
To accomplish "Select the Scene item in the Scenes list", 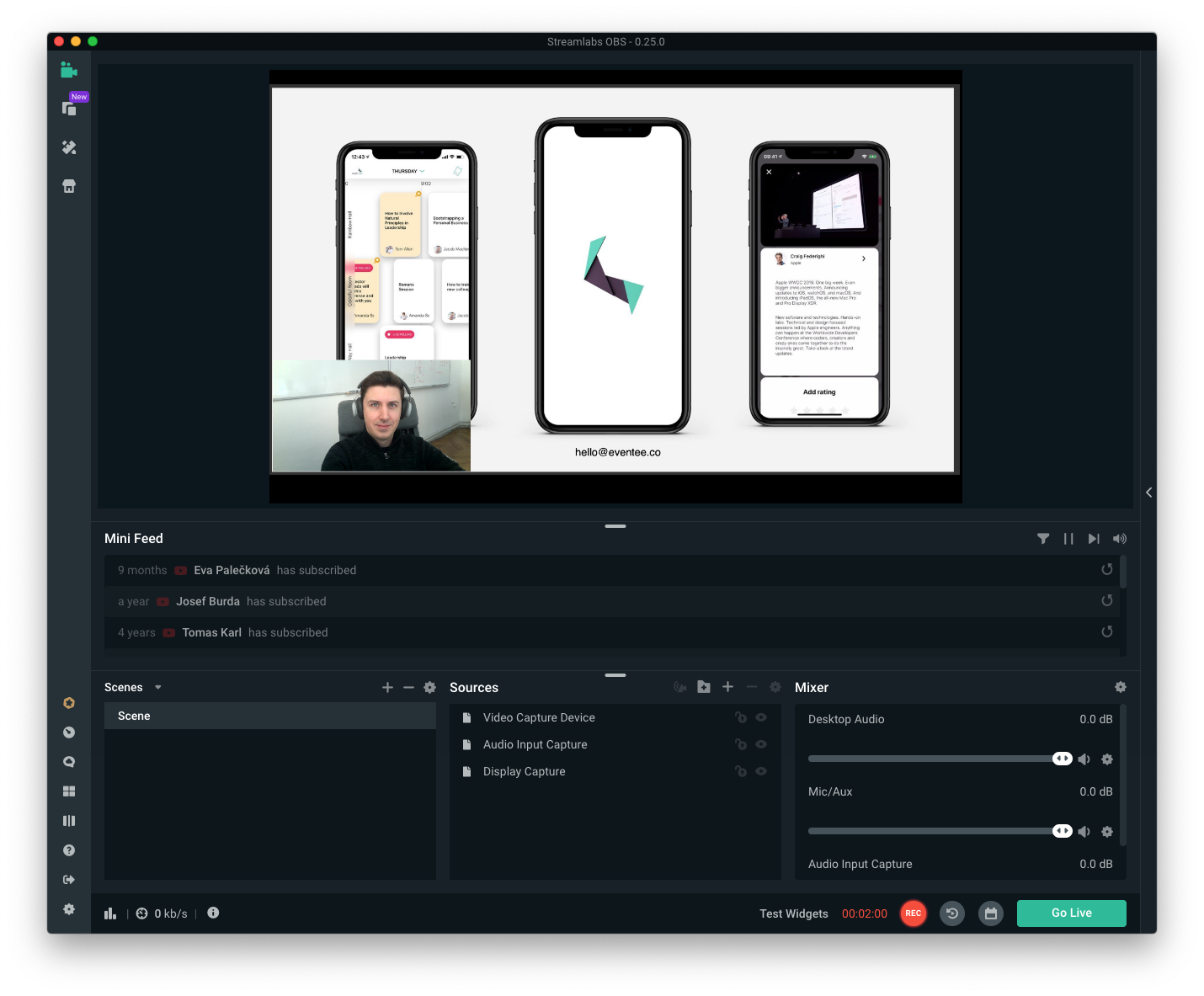I will [x=270, y=716].
